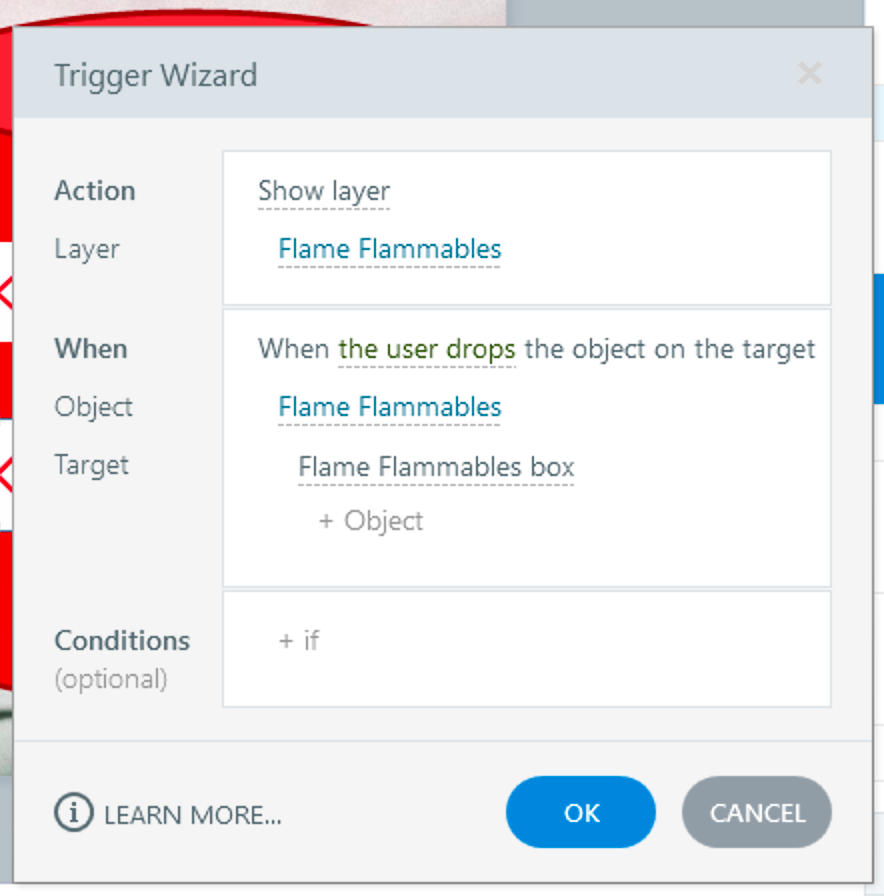The width and height of the screenshot is (884, 896).
Task: Click the 'When' section label
Action: [91, 349]
